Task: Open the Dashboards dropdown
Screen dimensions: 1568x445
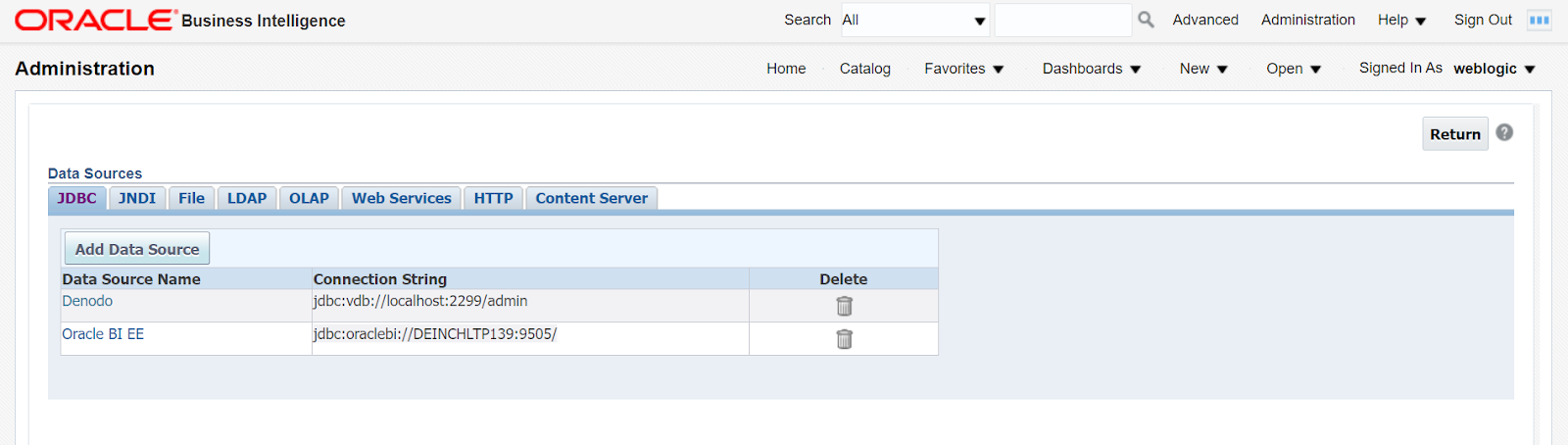Action: point(1092,69)
